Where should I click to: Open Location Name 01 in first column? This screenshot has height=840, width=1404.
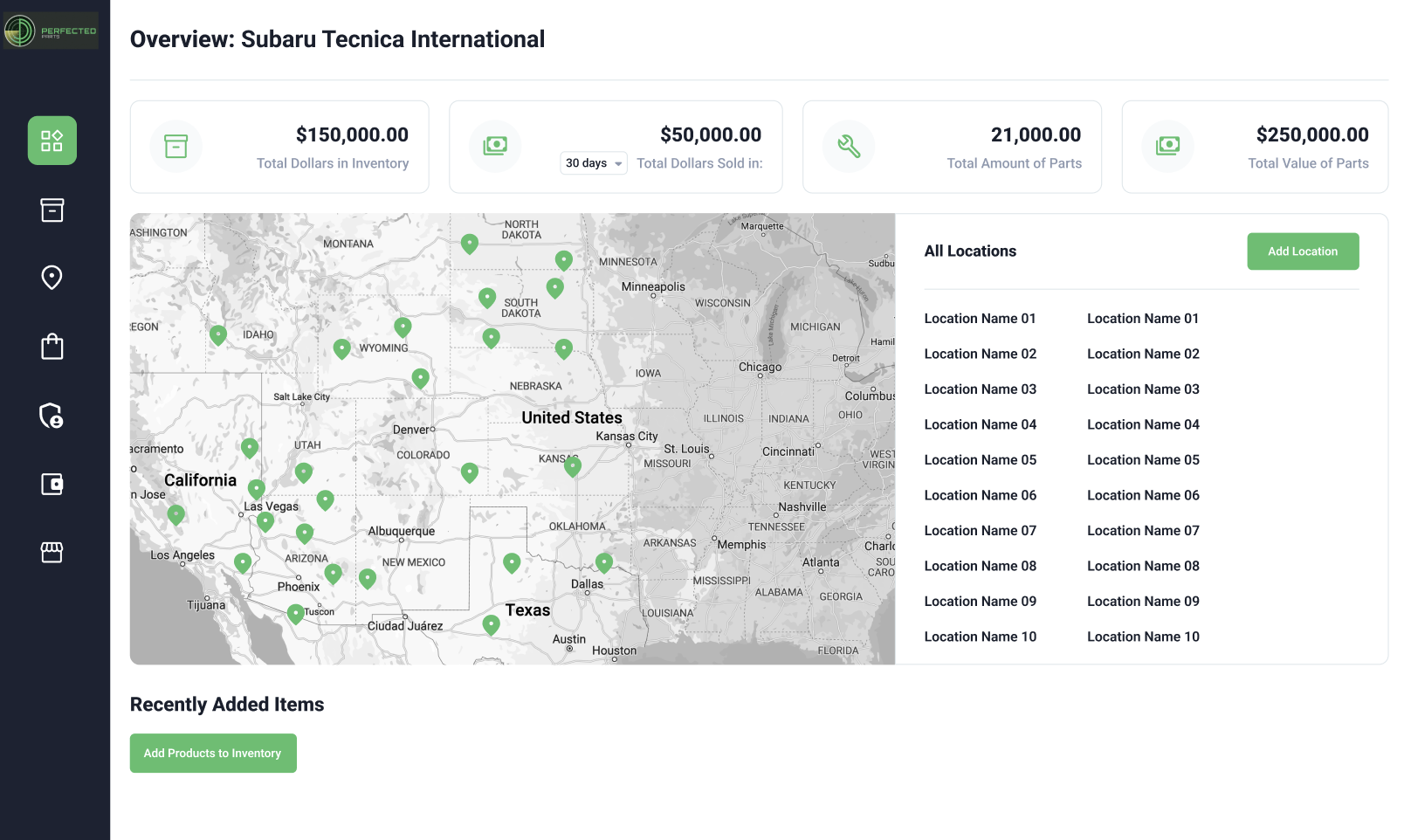pos(980,319)
